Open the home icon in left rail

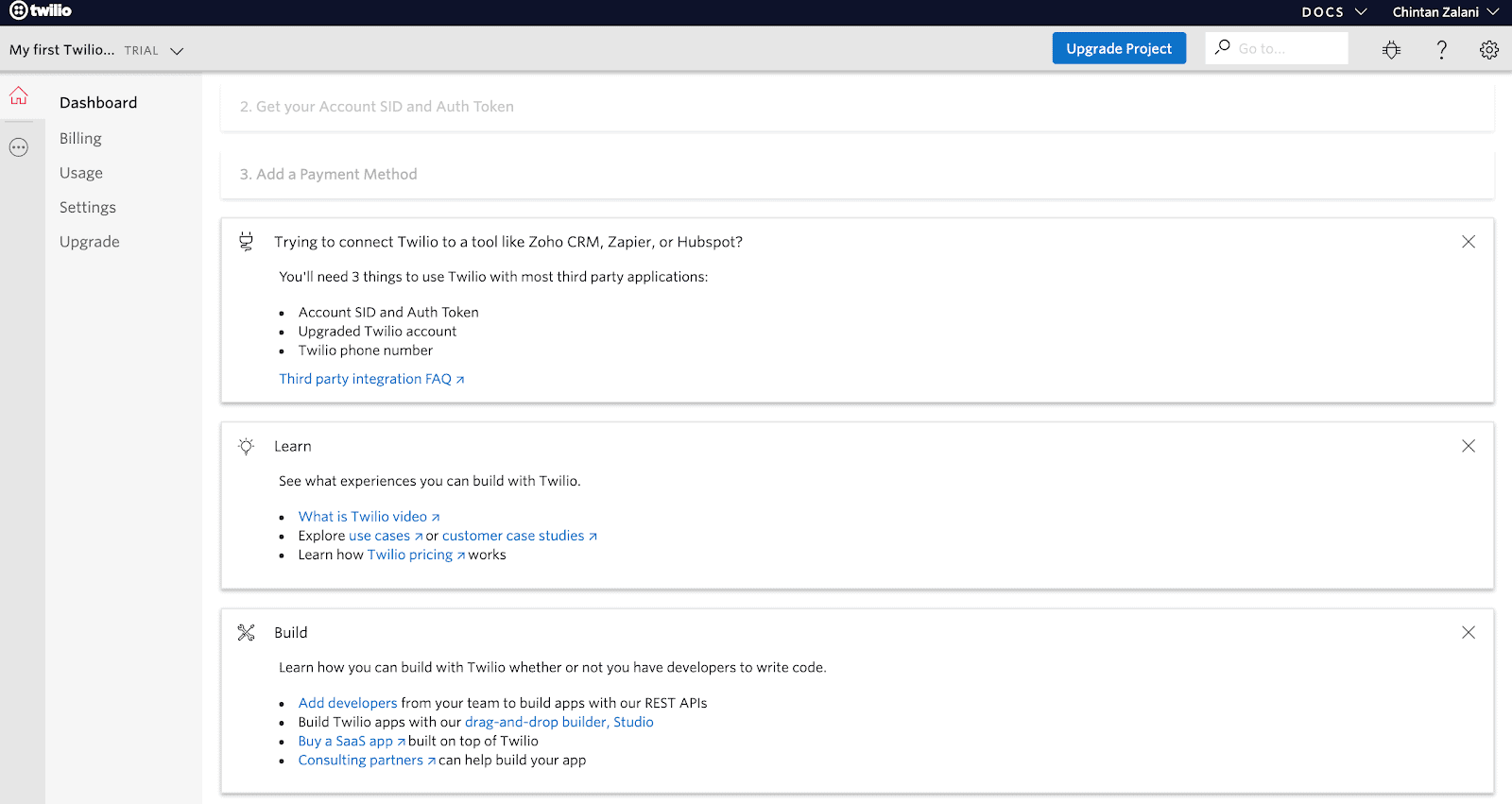pos(19,96)
